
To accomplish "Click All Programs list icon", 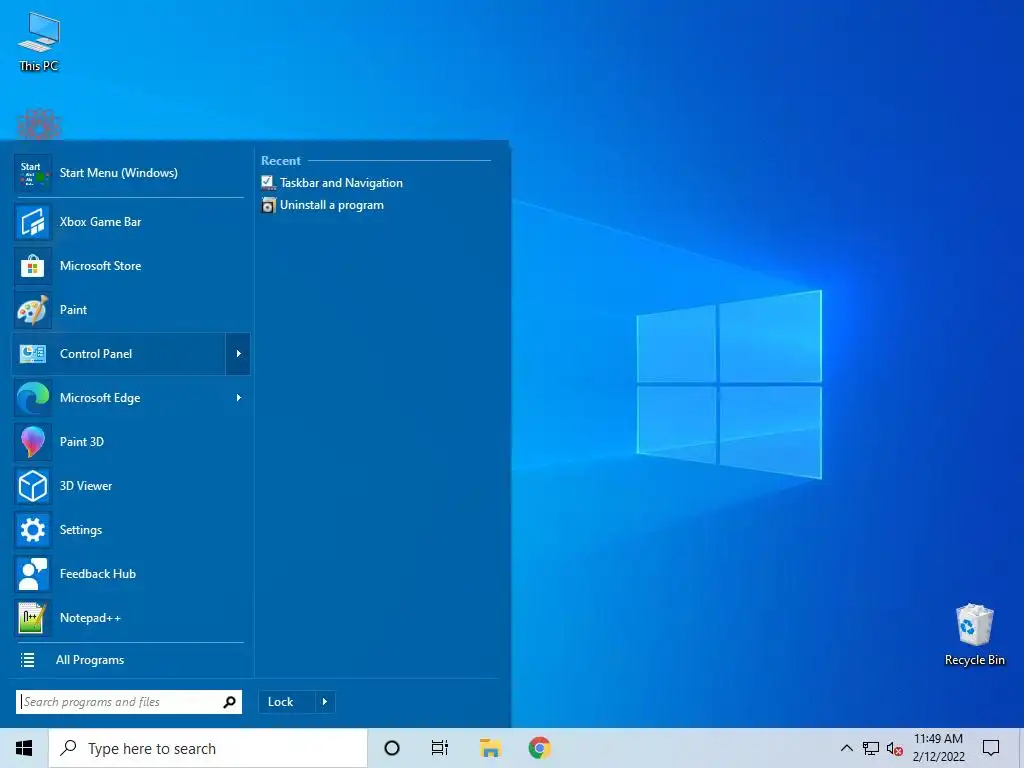I will click(27, 660).
